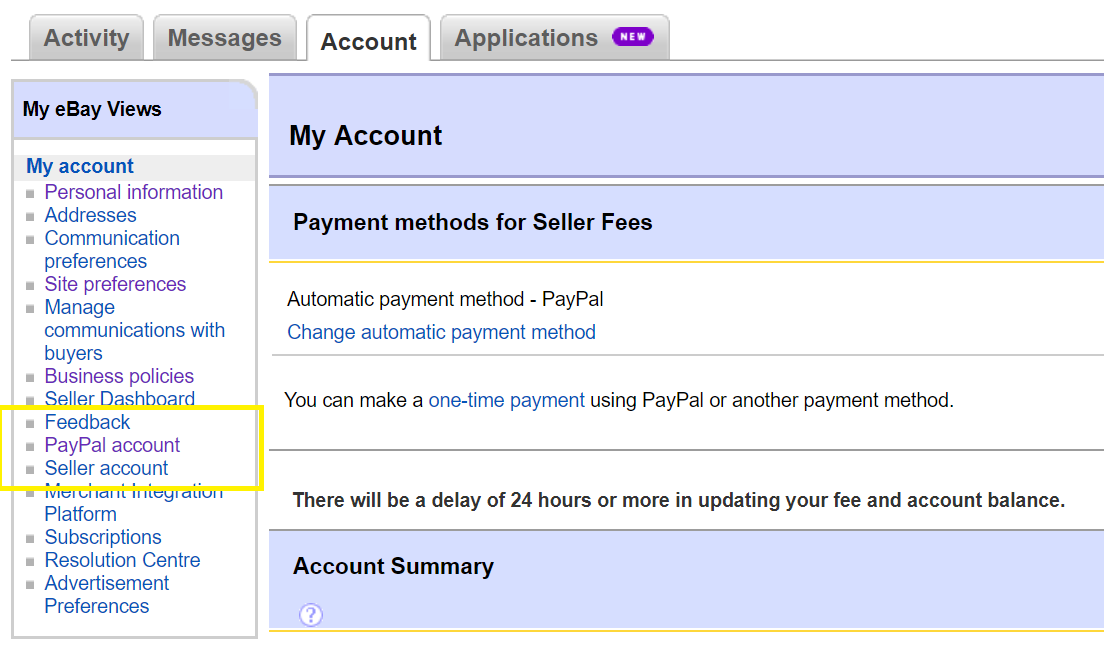Screen dimensions: 1104x647
Task: Open the Merchant Integration Platform link
Action: [x=133, y=502]
